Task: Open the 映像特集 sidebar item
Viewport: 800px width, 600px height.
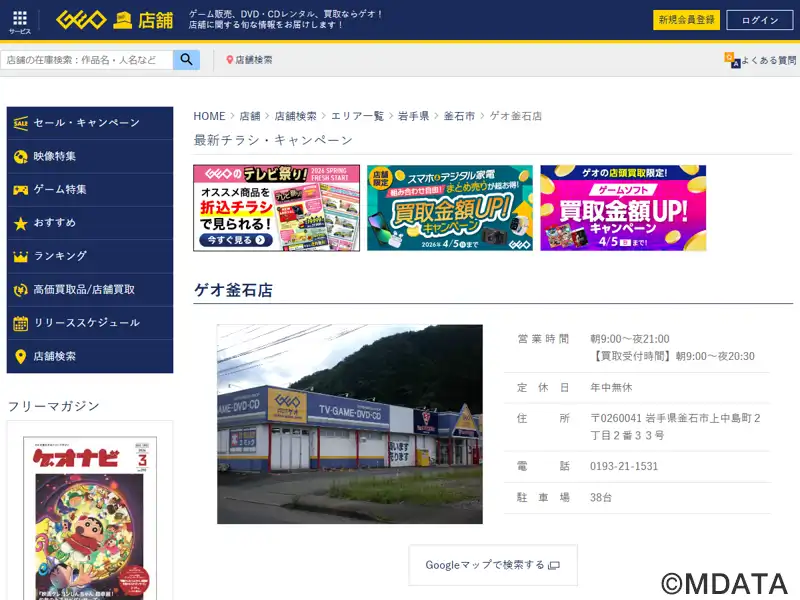Action: click(x=90, y=157)
